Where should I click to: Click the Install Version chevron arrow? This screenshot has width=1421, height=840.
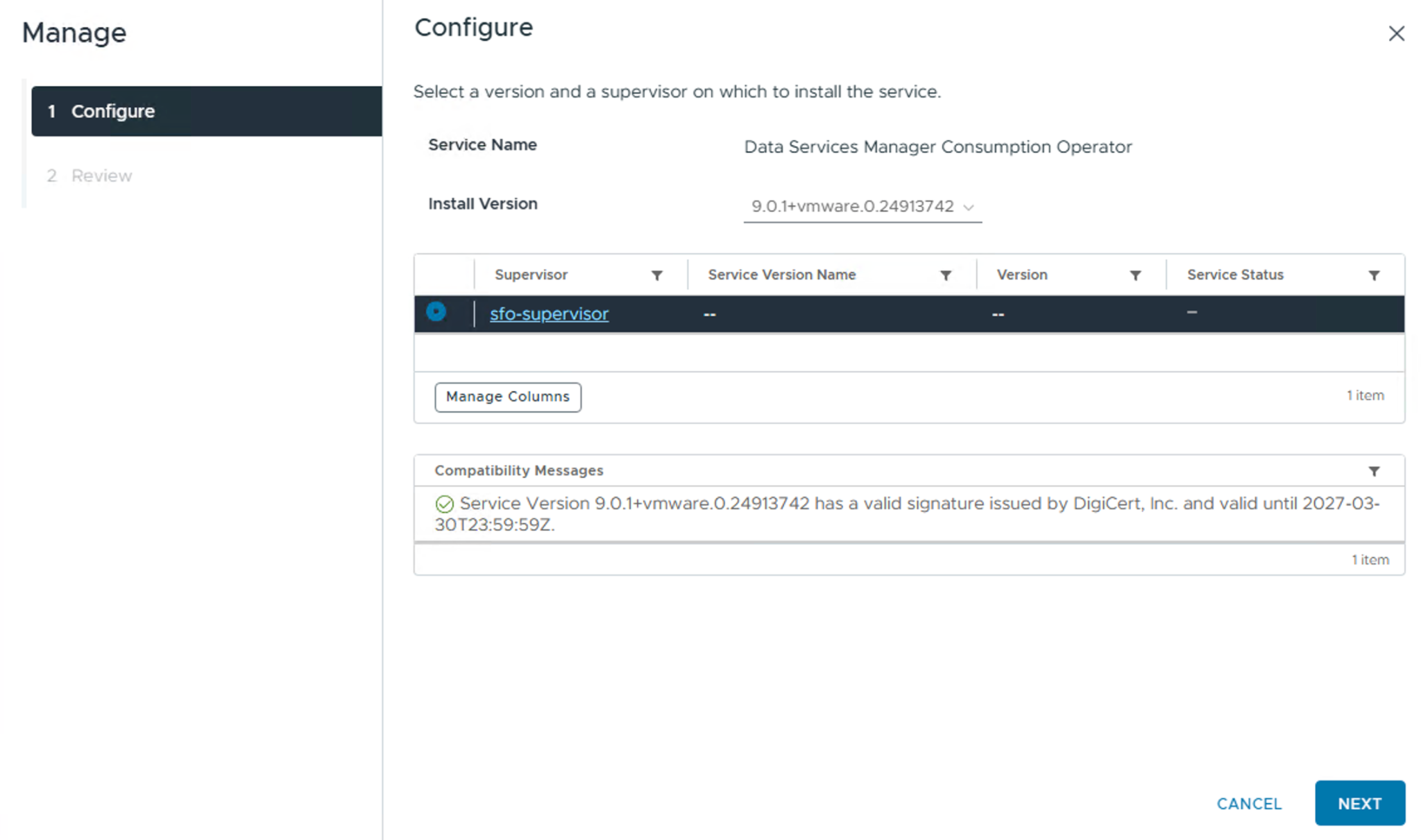tap(969, 207)
